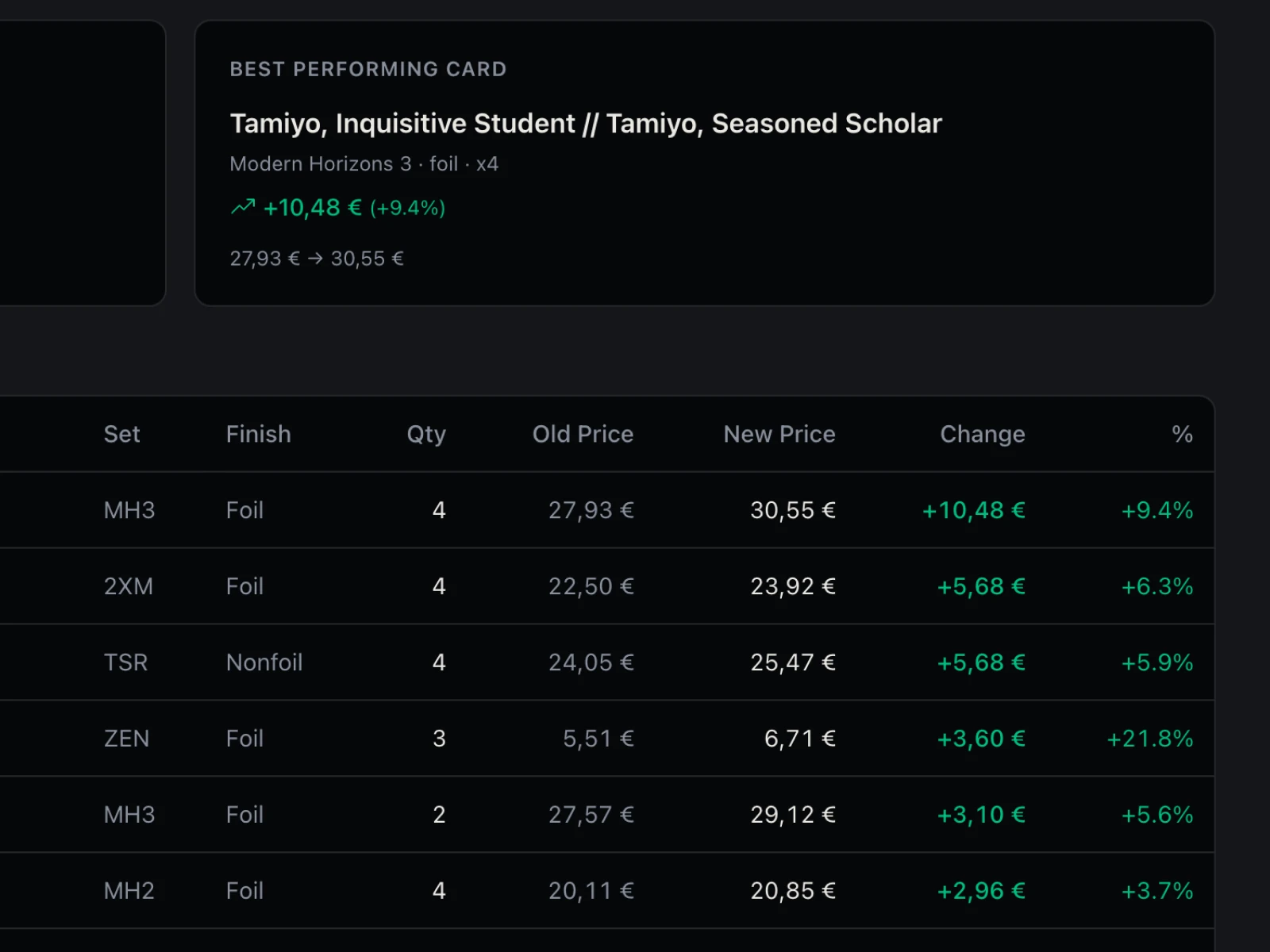Click the 27,93 € → 30,55 € price range
The image size is (1270, 952).
click(317, 259)
